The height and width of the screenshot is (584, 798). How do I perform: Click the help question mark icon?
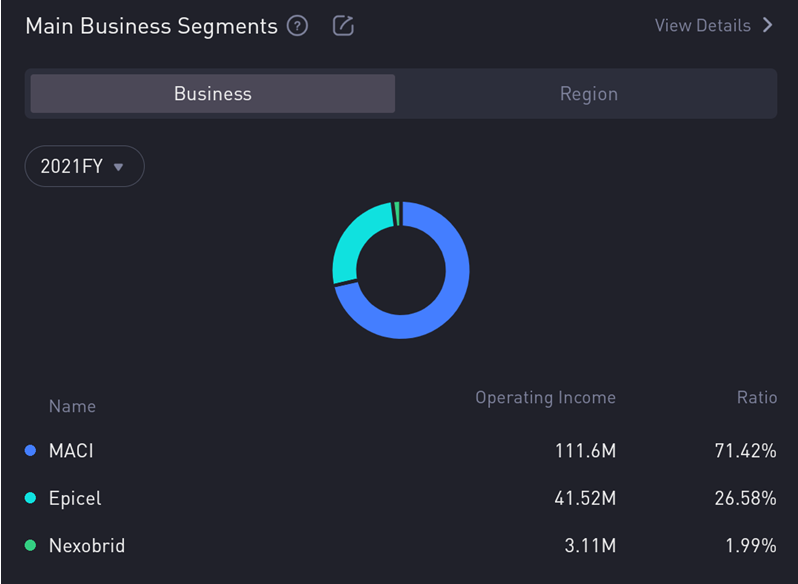(297, 26)
